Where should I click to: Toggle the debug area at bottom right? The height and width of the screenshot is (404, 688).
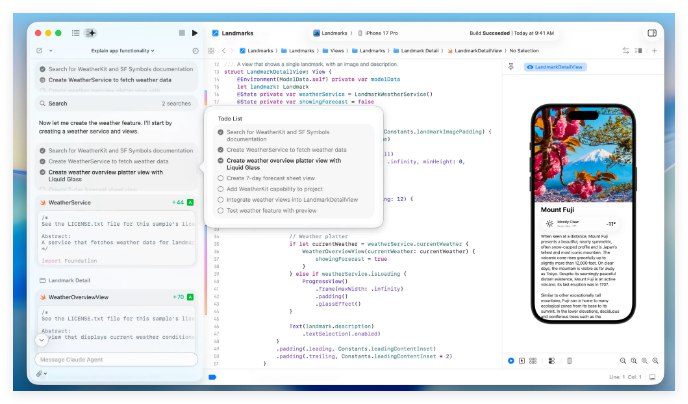pos(652,377)
